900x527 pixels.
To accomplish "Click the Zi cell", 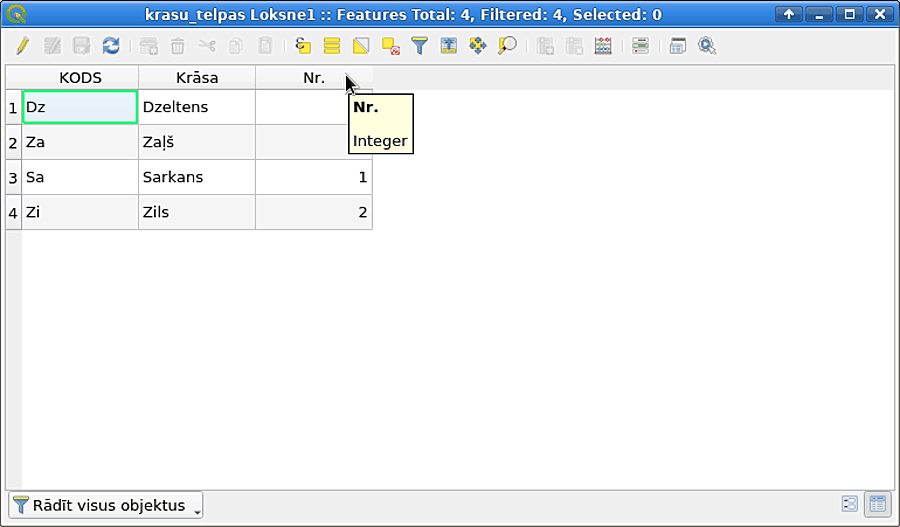I will click(80, 212).
